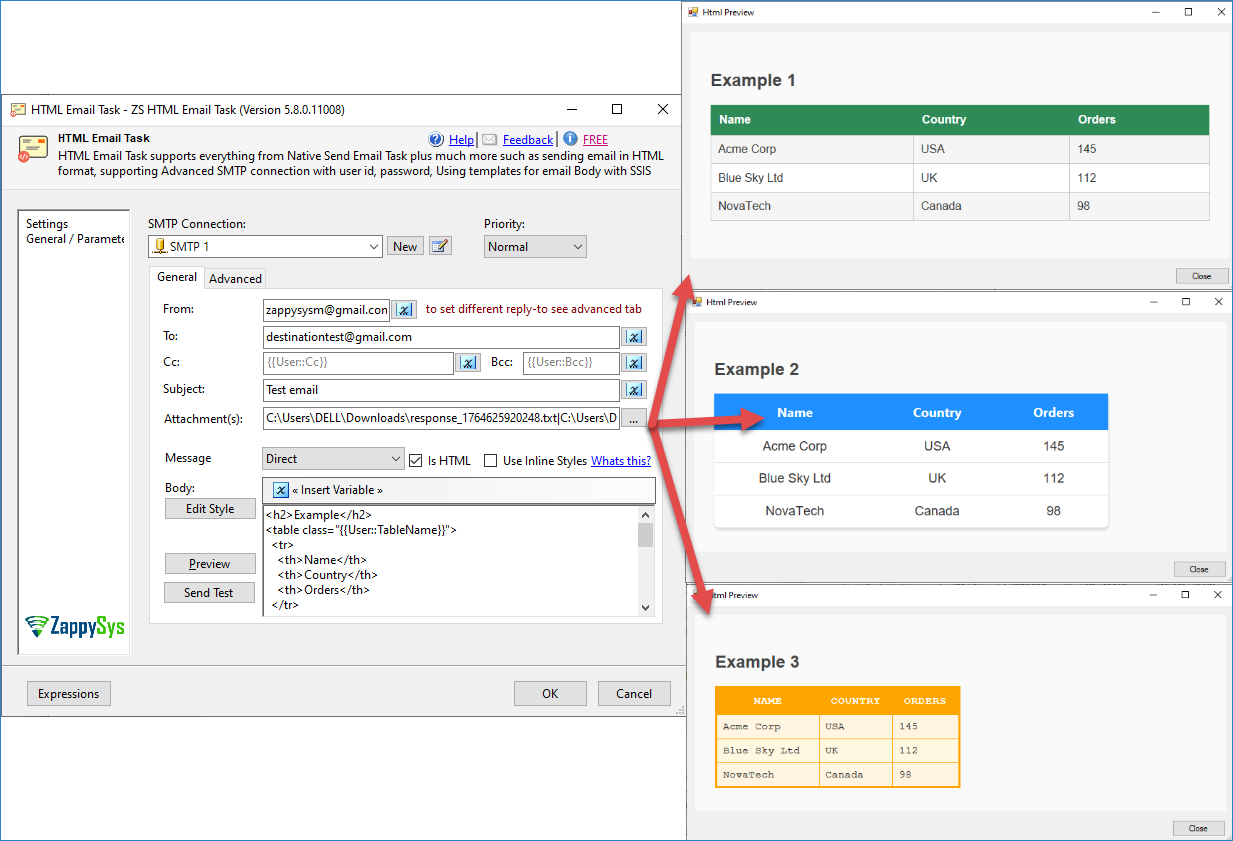Click variable icon next to From field
The height and width of the screenshot is (841, 1233).
(404, 310)
